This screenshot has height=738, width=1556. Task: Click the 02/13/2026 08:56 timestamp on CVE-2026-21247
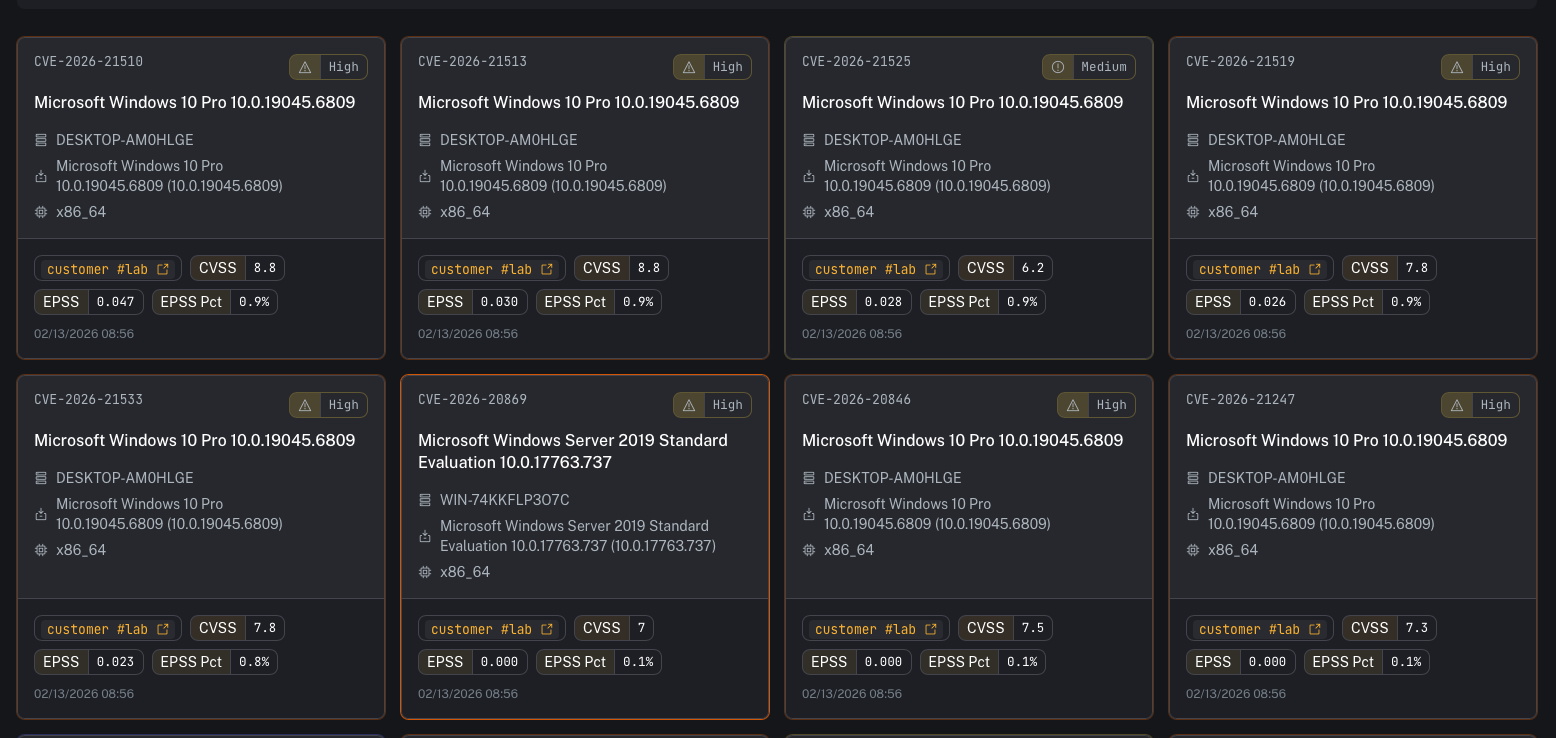(x=1236, y=694)
